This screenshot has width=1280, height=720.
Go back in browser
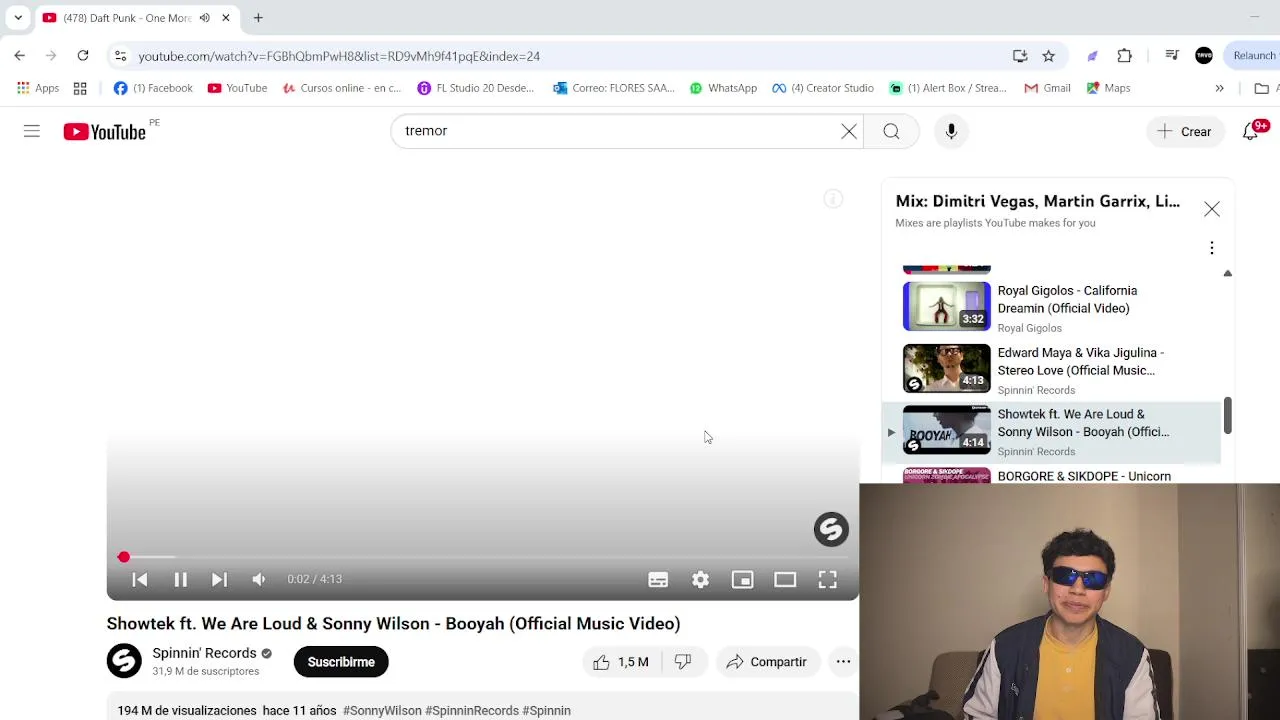[20, 56]
